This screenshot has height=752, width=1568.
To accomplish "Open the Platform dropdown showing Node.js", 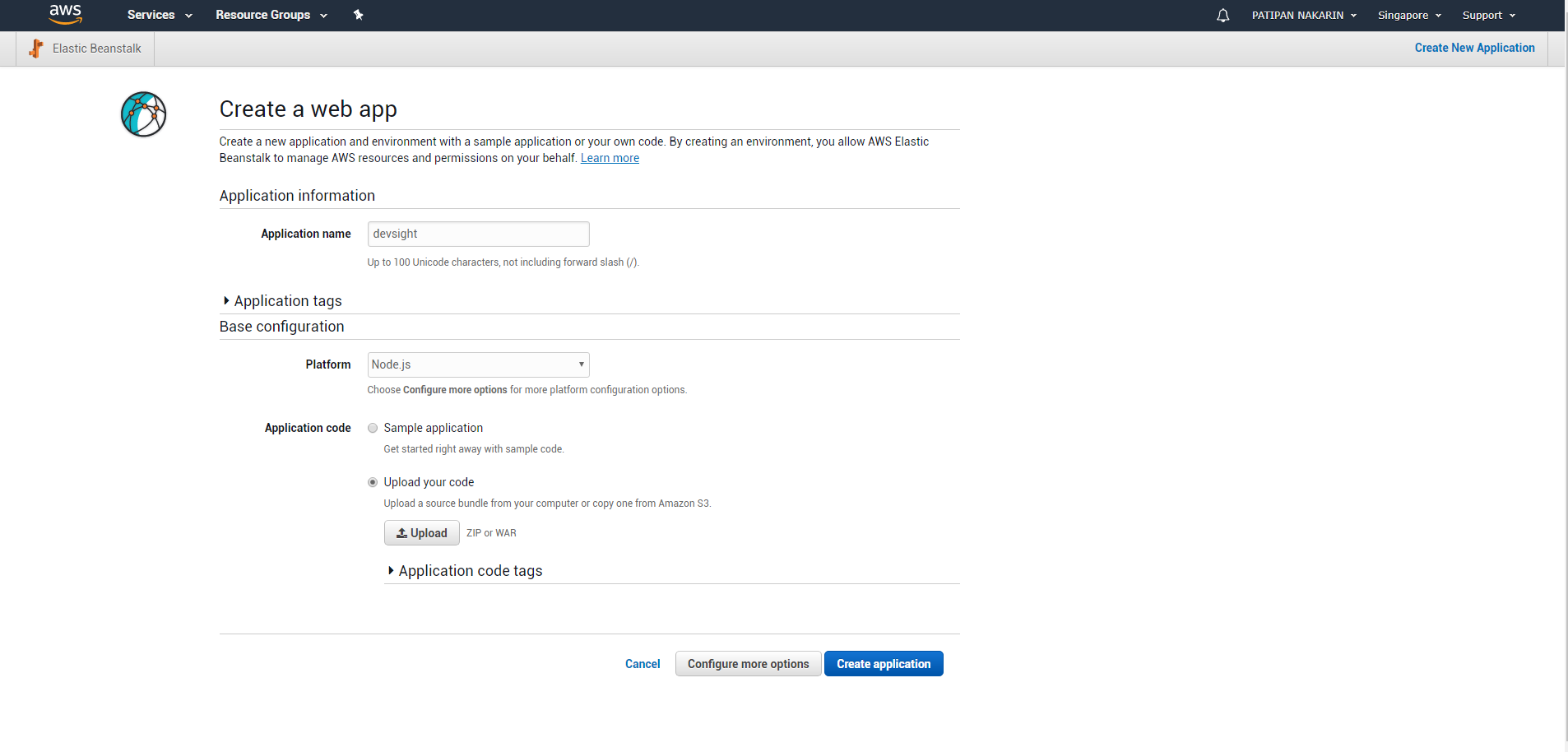I will point(477,364).
